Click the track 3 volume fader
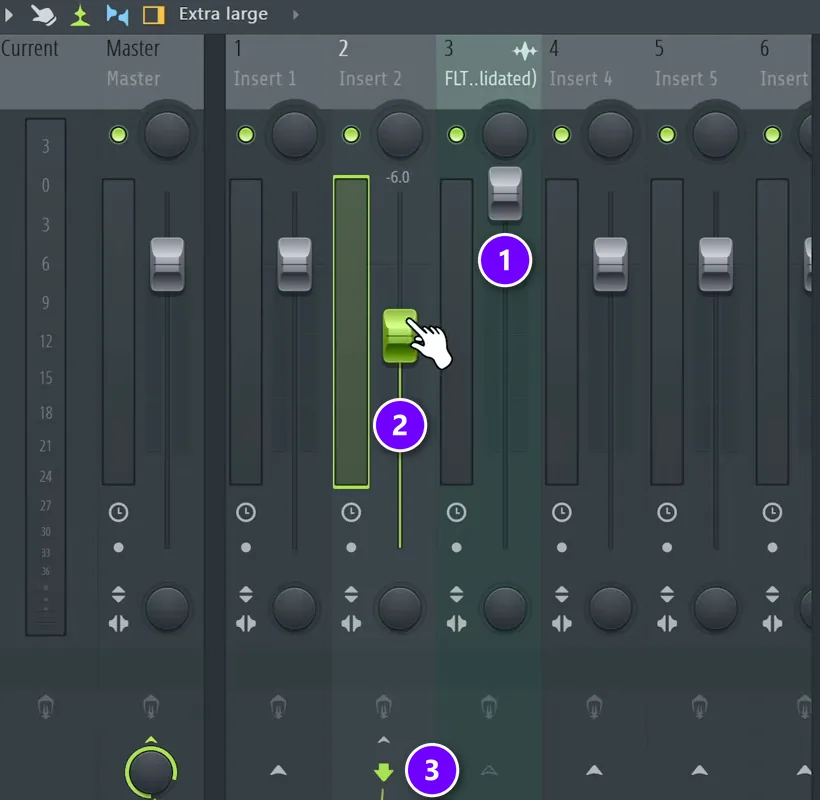 click(x=505, y=193)
